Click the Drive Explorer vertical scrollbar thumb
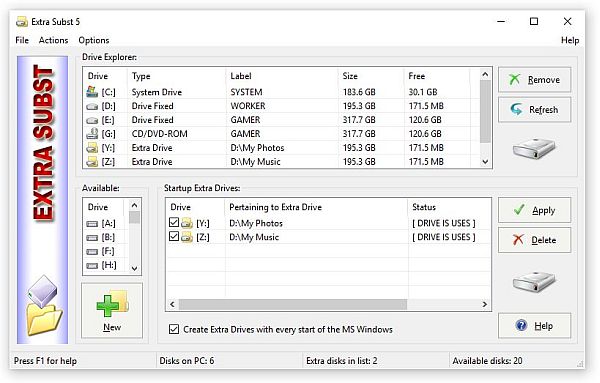 (x=485, y=111)
